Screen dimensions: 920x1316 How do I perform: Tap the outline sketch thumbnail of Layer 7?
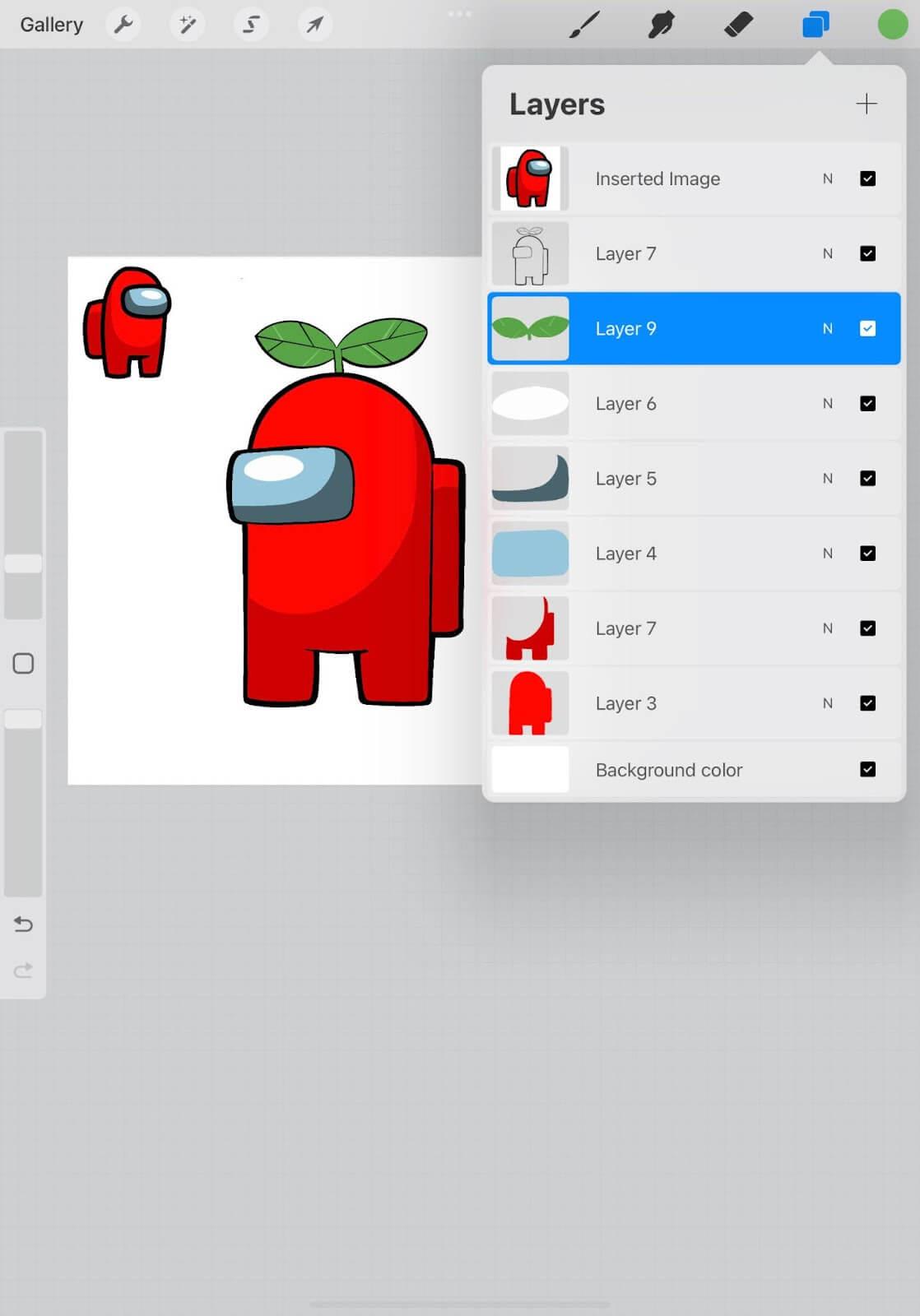[x=530, y=253]
